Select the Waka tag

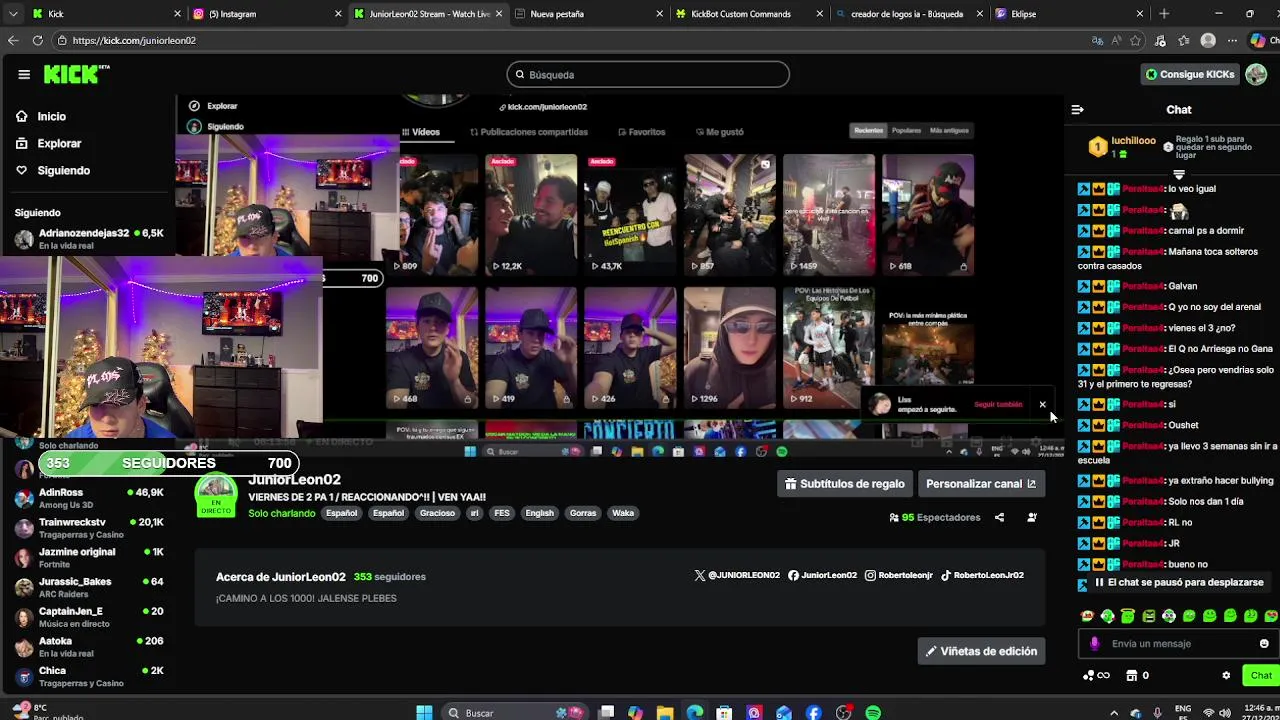(623, 513)
